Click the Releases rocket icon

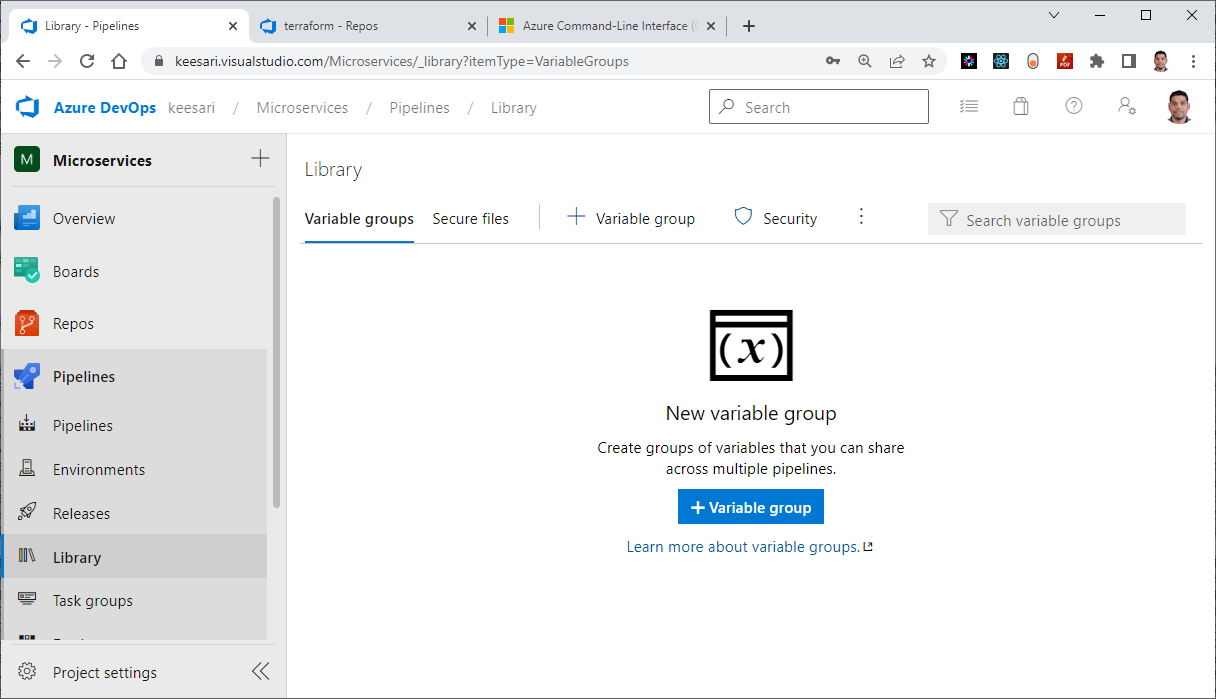[x=27, y=513]
